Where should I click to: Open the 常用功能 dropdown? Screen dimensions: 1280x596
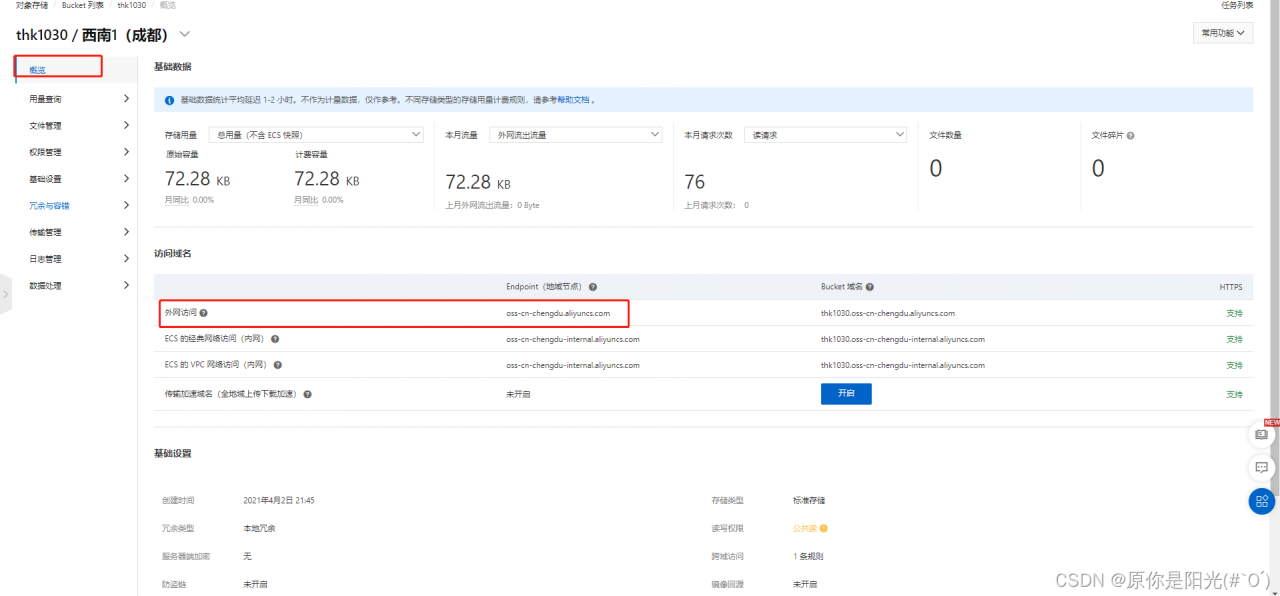[x=1222, y=32]
